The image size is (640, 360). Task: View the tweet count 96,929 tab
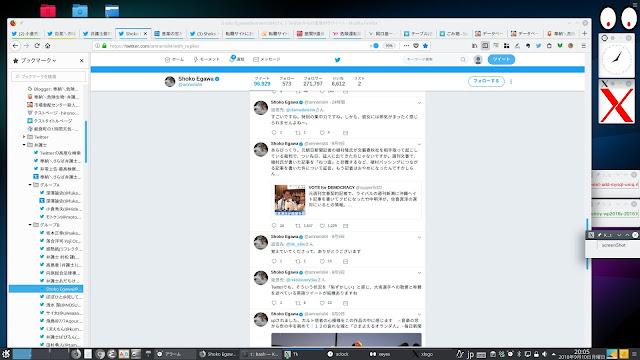(262, 81)
